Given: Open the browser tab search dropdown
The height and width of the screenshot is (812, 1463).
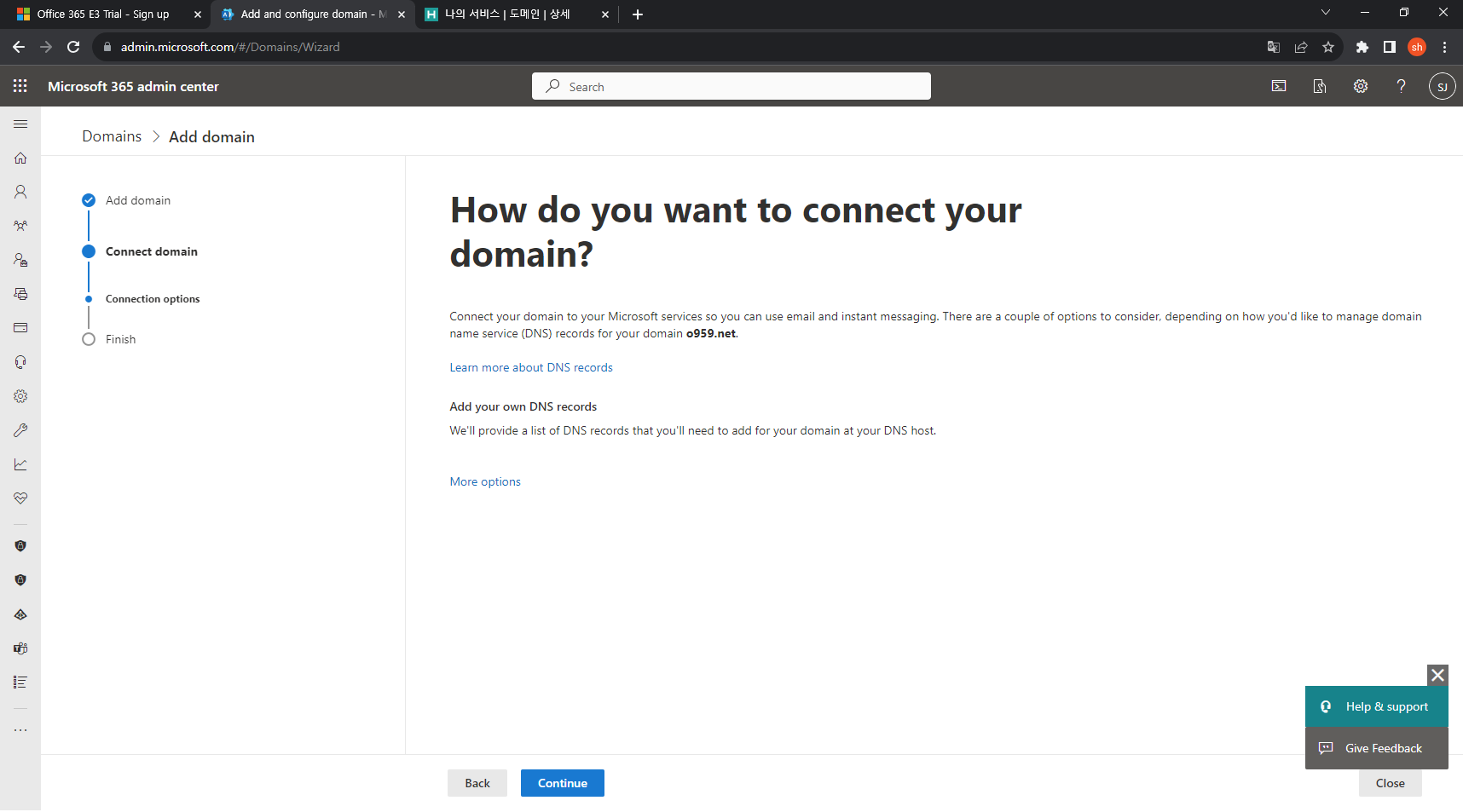Looking at the screenshot, I should (x=1326, y=12).
